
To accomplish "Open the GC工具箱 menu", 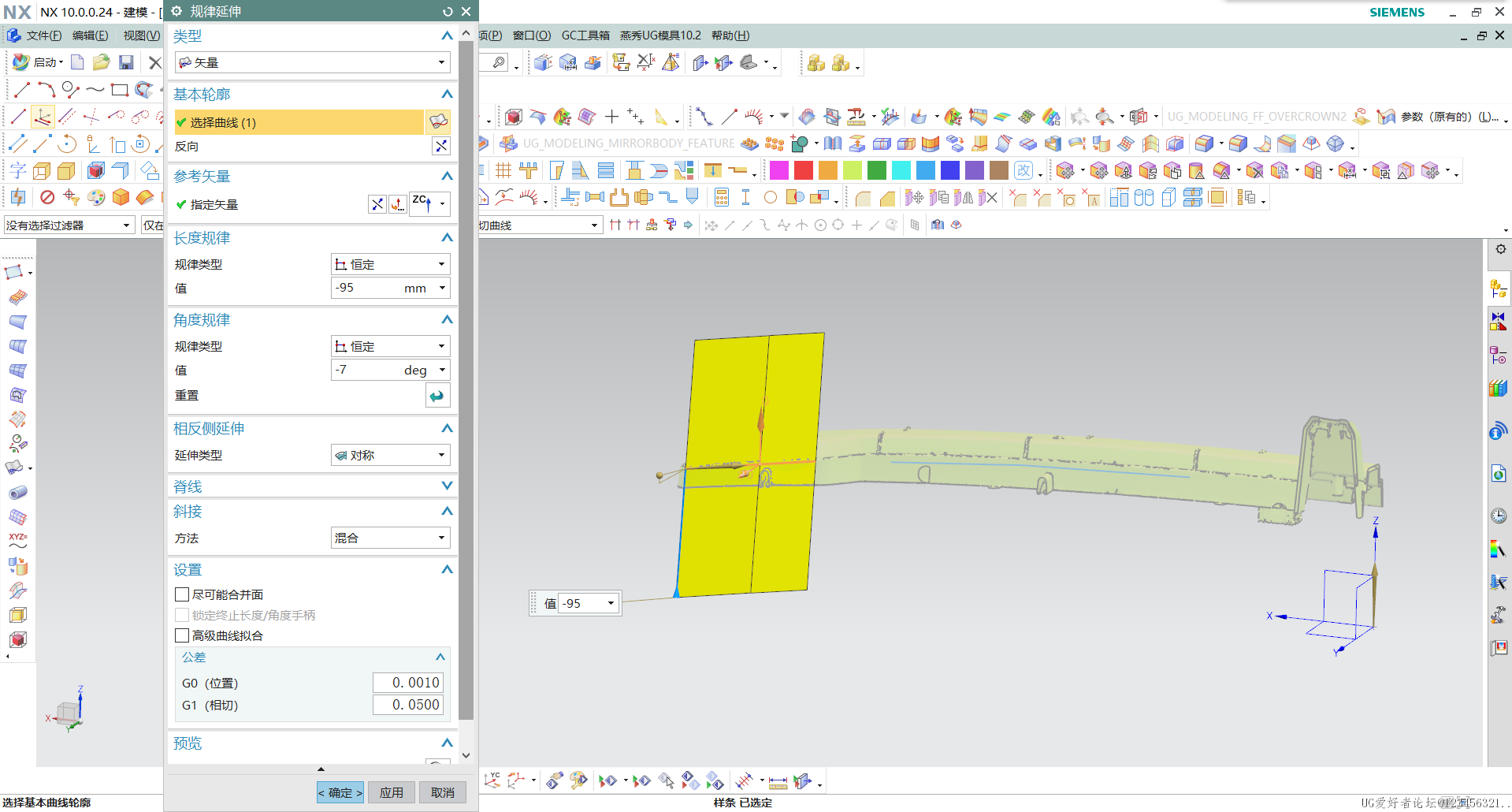I will tap(585, 35).
